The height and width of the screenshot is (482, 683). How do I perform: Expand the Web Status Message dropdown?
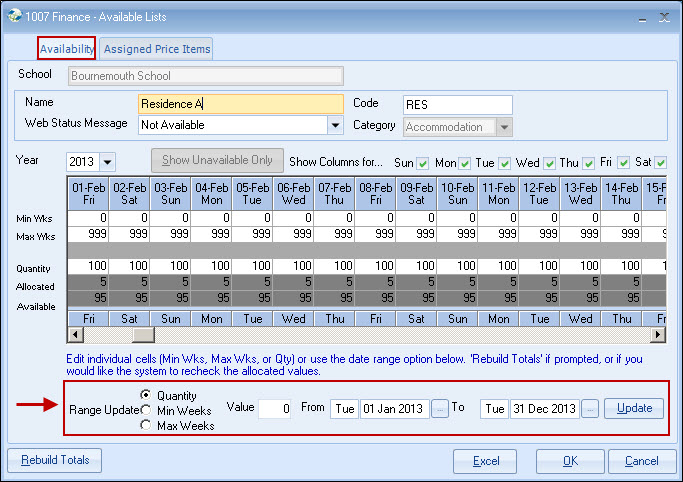click(x=335, y=125)
